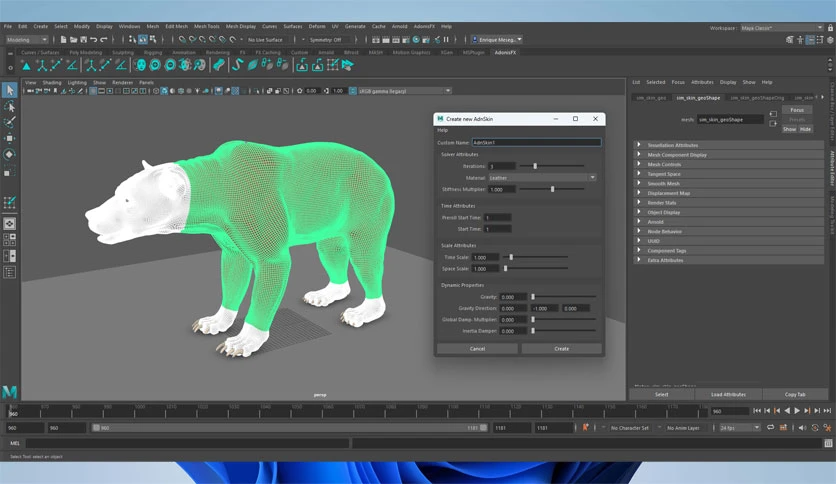This screenshot has height=484, width=836.
Task: Expand the Render Stats section
Action: point(728,203)
